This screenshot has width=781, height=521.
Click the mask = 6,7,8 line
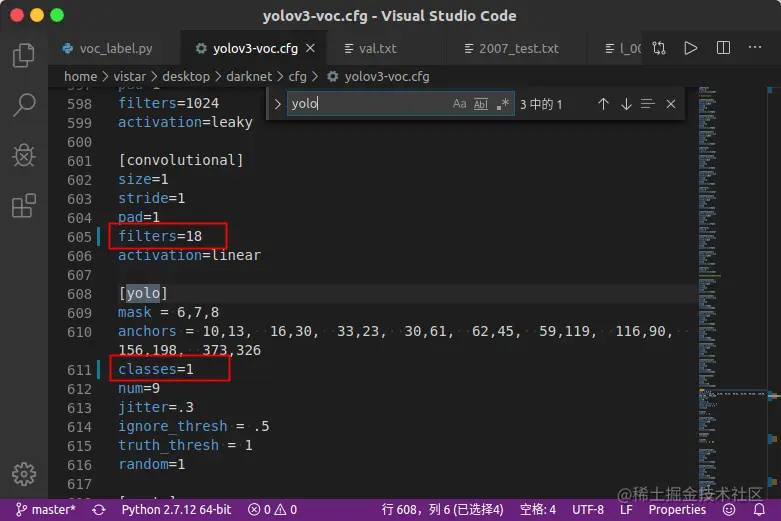coord(168,312)
